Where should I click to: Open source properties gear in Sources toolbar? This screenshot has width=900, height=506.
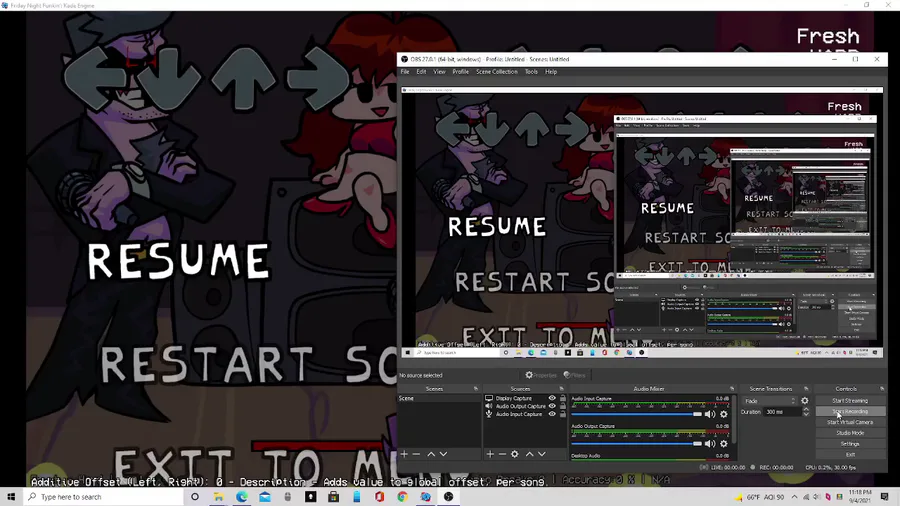(x=515, y=454)
